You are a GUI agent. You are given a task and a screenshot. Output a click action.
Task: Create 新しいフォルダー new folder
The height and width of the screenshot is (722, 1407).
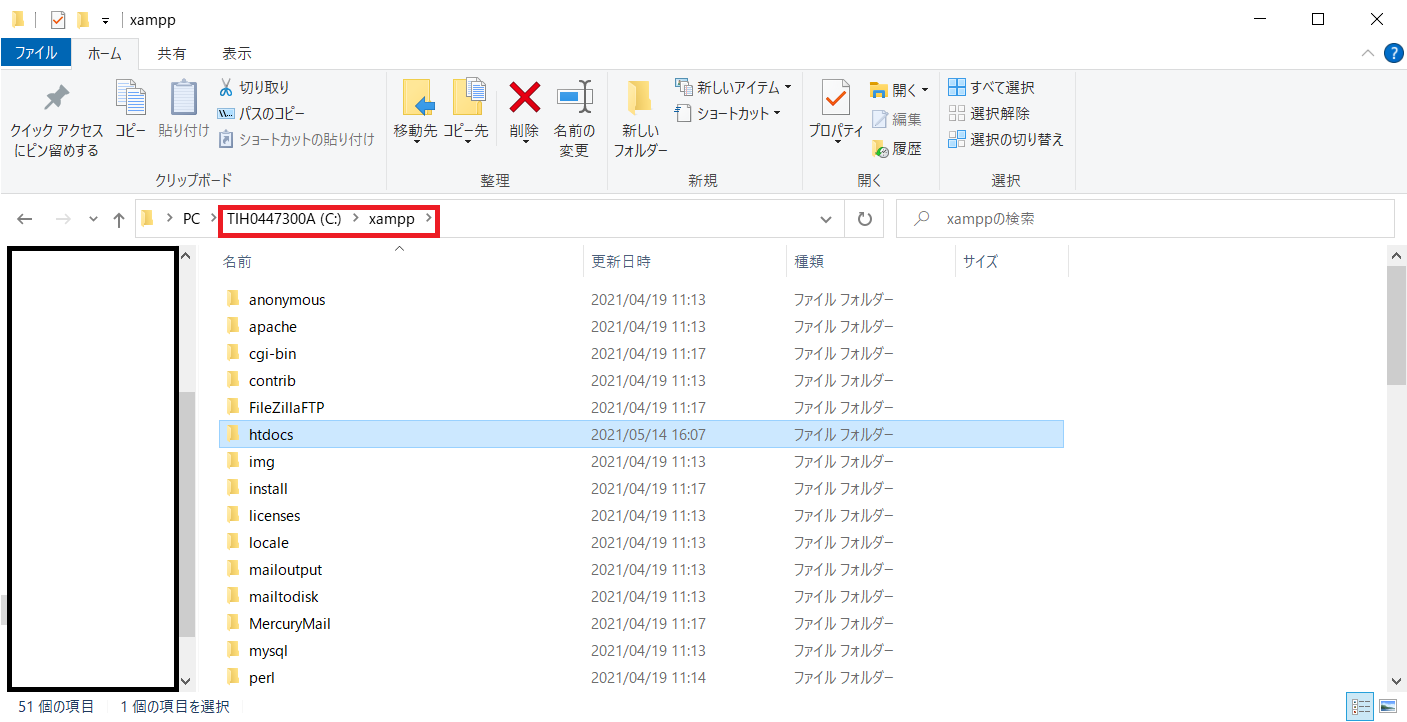coord(640,118)
